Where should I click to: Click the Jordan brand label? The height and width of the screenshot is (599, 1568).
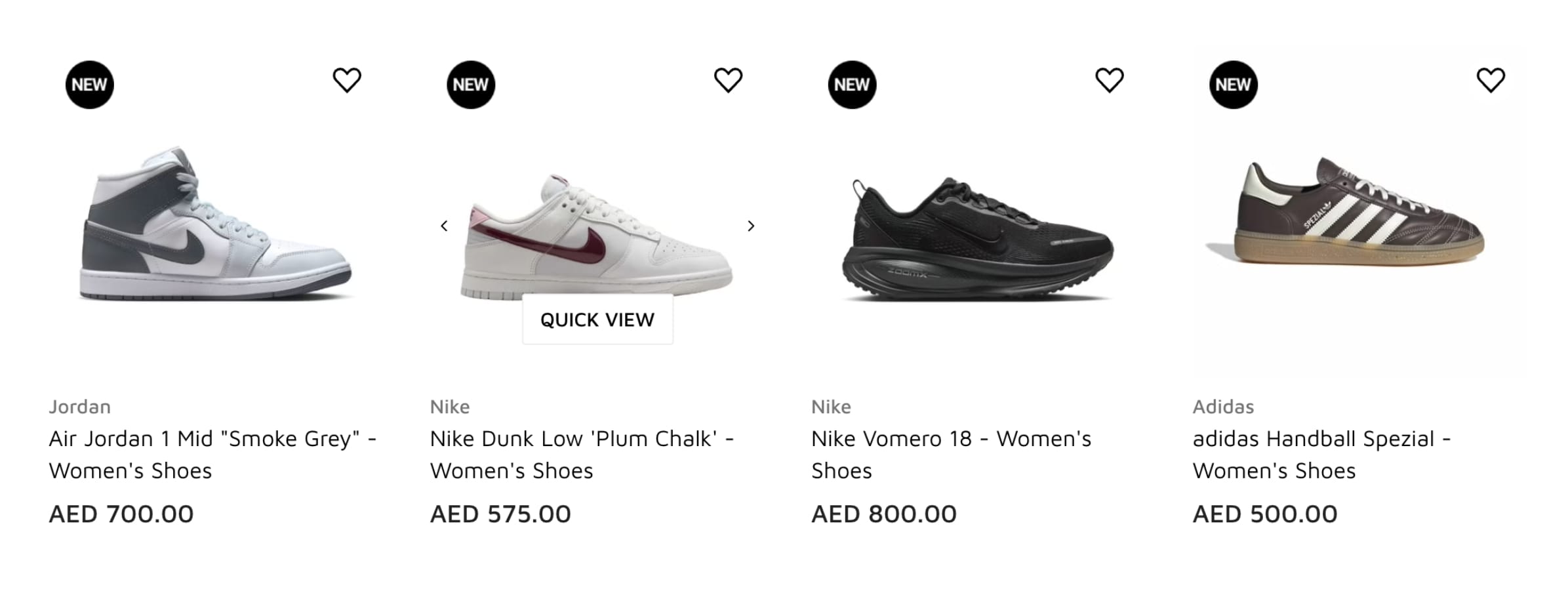[x=80, y=407]
